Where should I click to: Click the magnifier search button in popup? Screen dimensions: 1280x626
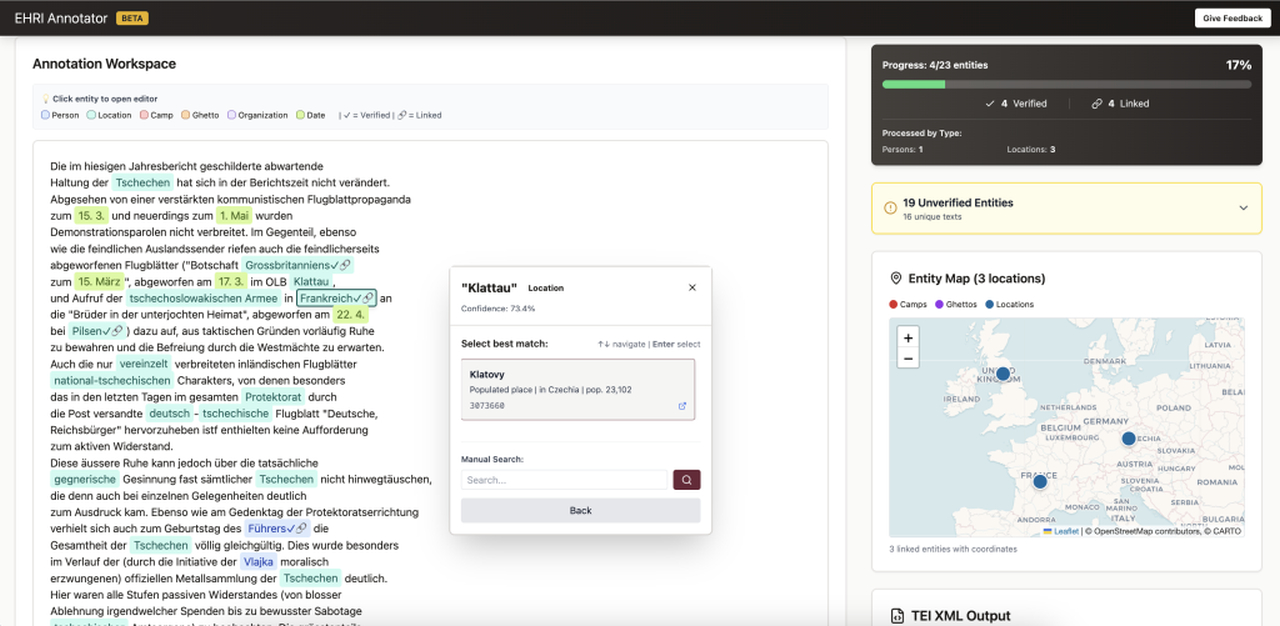coord(687,480)
